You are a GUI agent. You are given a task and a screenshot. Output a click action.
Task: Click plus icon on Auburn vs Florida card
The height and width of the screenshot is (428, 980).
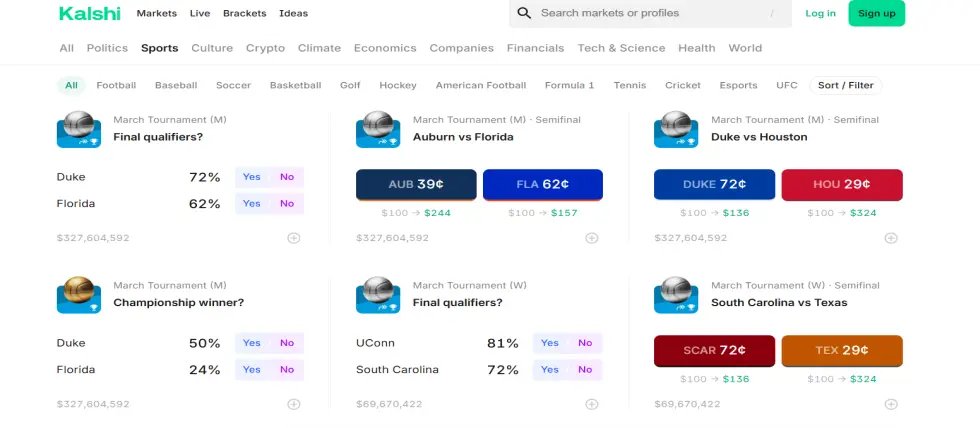coord(592,238)
